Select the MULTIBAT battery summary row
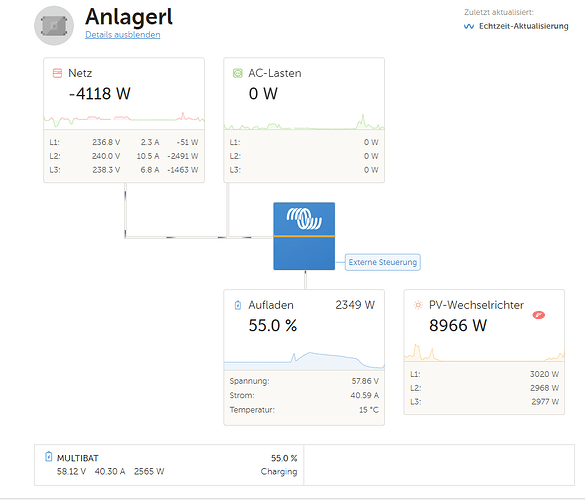The width and height of the screenshot is (585, 500). (x=169, y=465)
